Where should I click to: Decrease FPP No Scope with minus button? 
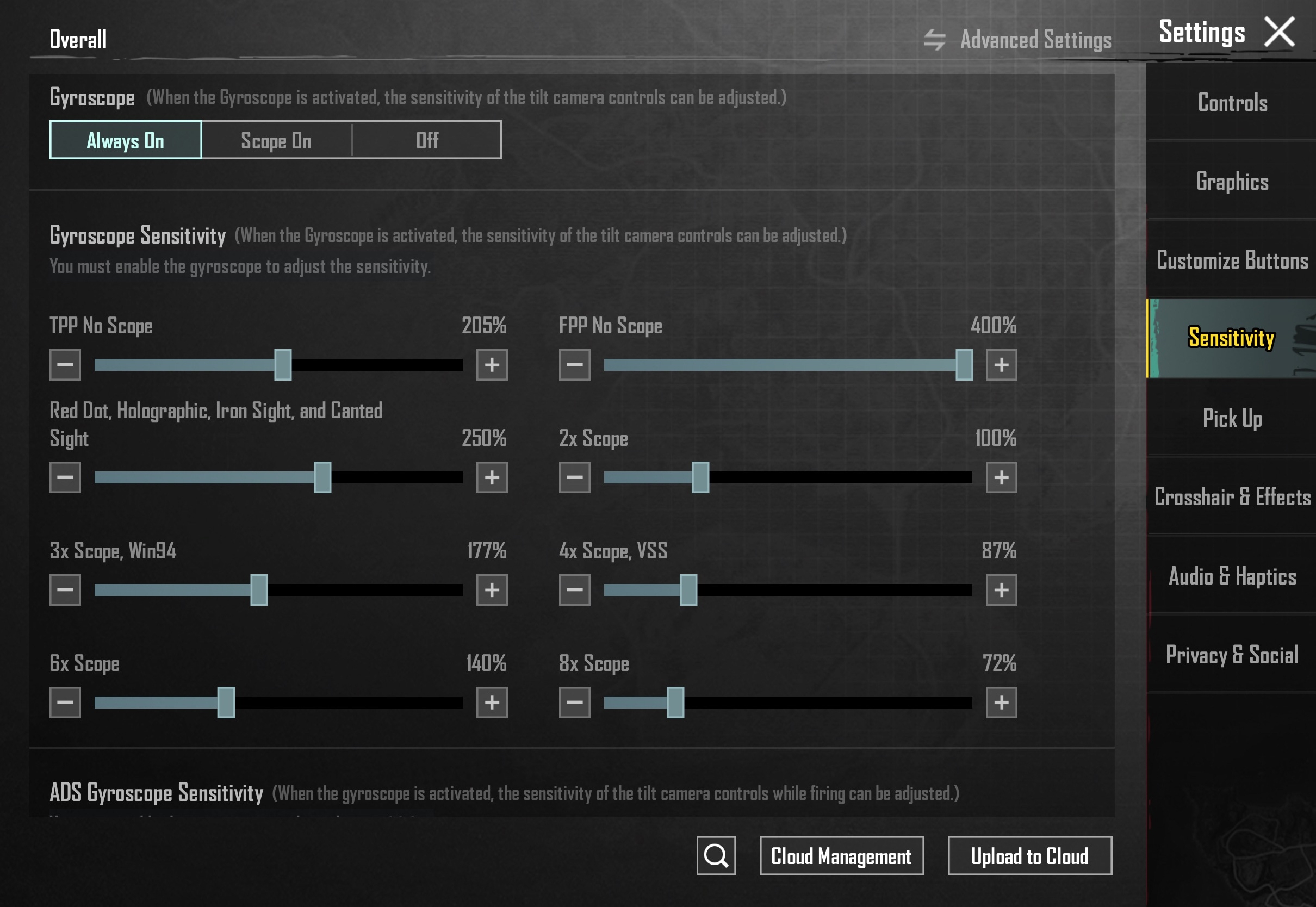pyautogui.click(x=574, y=364)
